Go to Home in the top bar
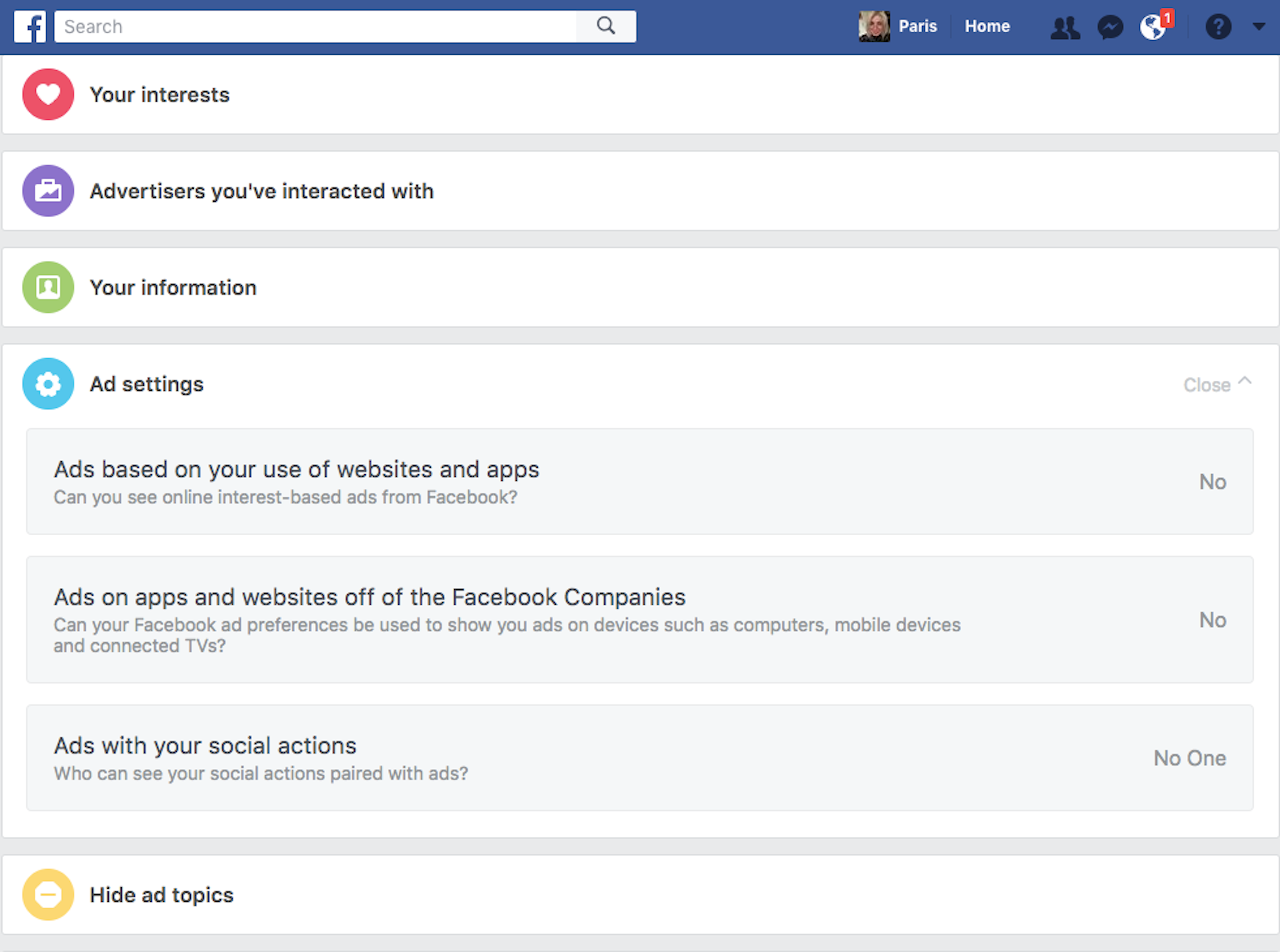 tap(987, 27)
